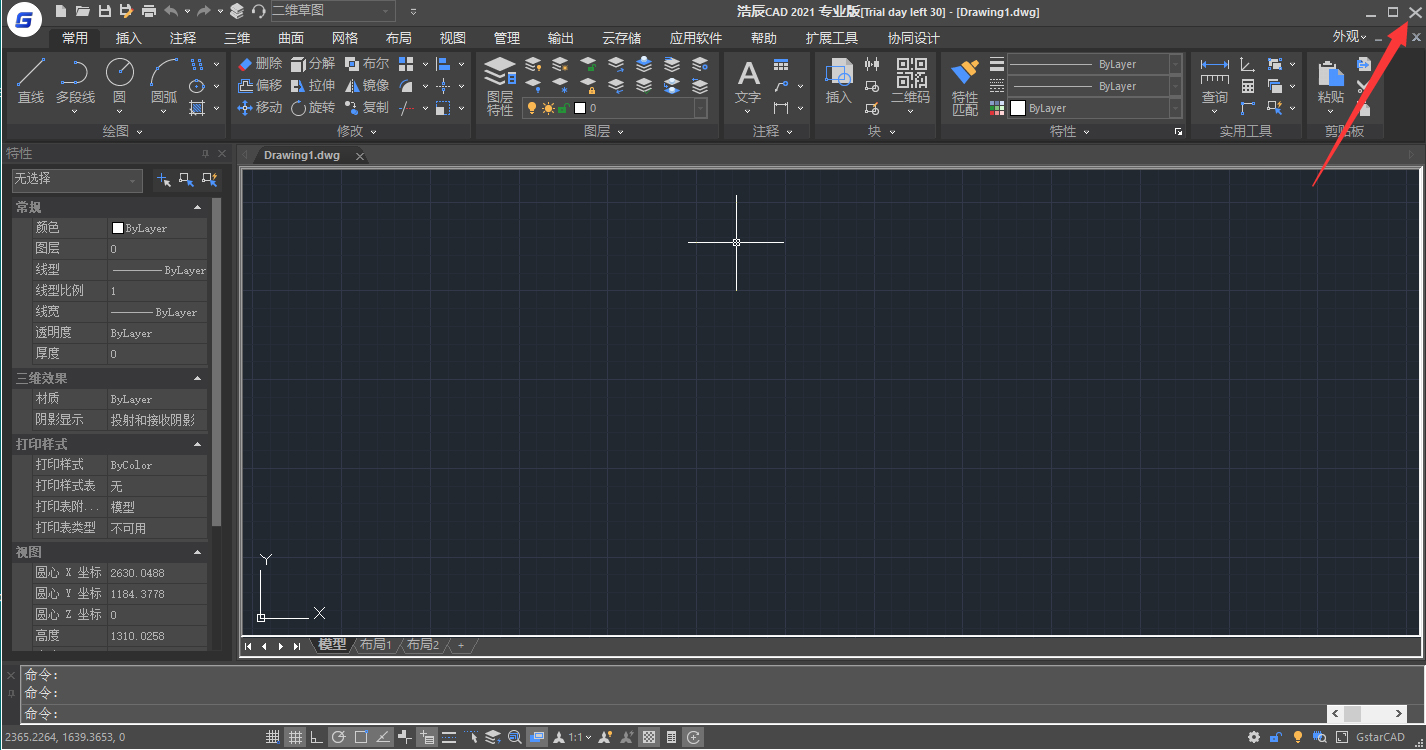Collapse the 常规 properties section
This screenshot has height=750, width=1426.
point(197,207)
